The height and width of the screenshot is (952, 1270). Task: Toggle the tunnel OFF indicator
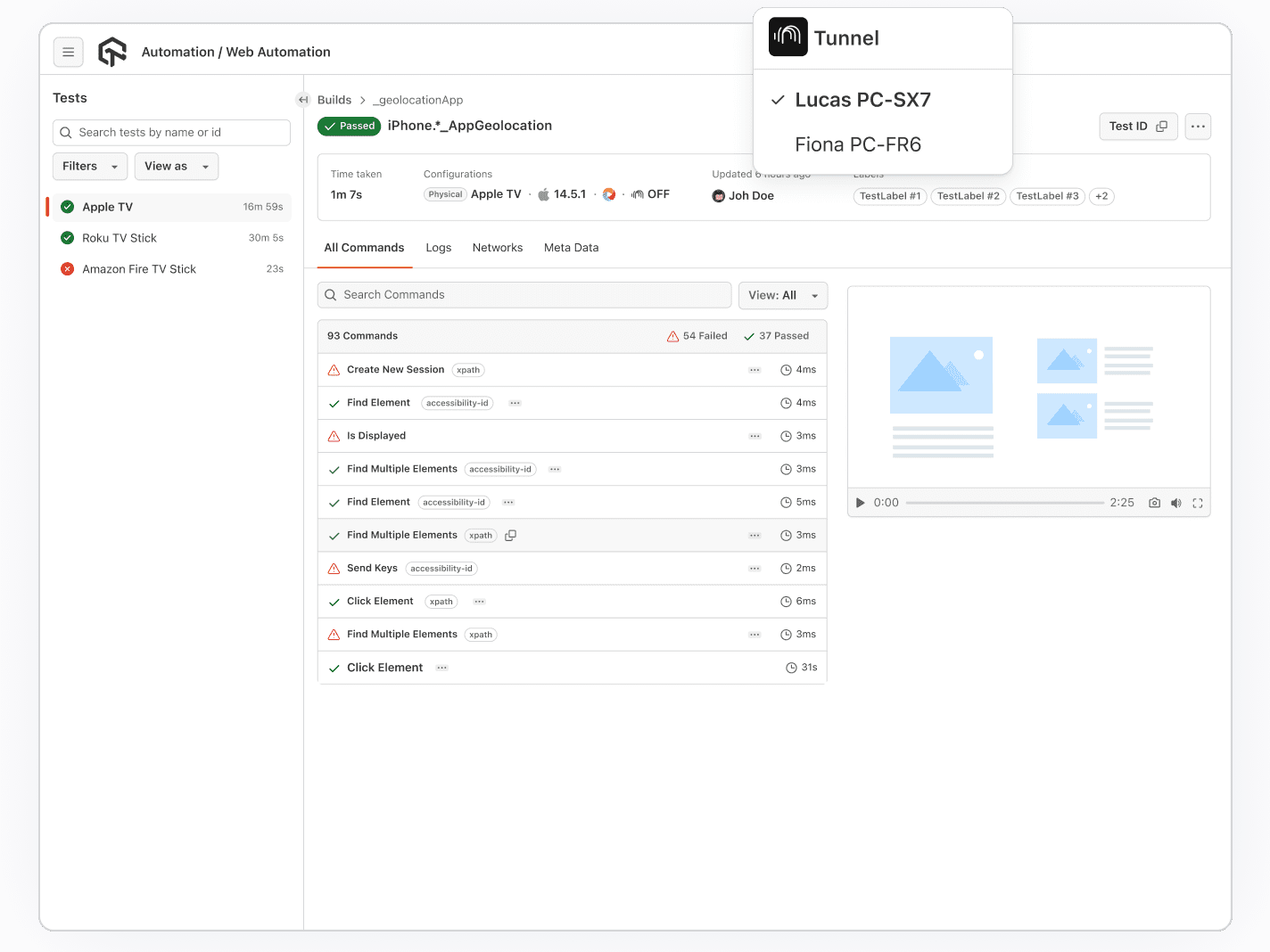pyautogui.click(x=650, y=193)
